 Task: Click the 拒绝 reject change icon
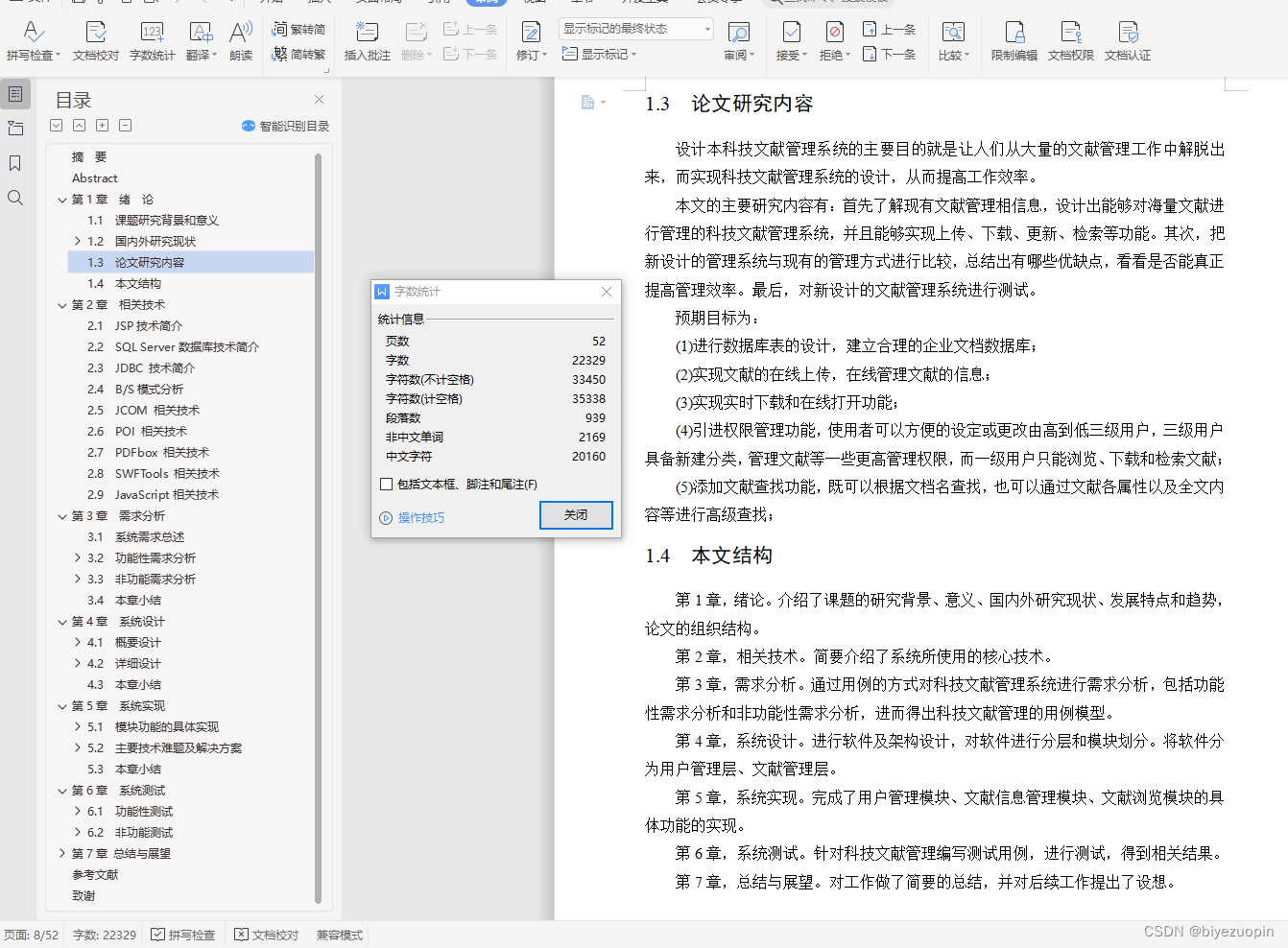tap(834, 33)
